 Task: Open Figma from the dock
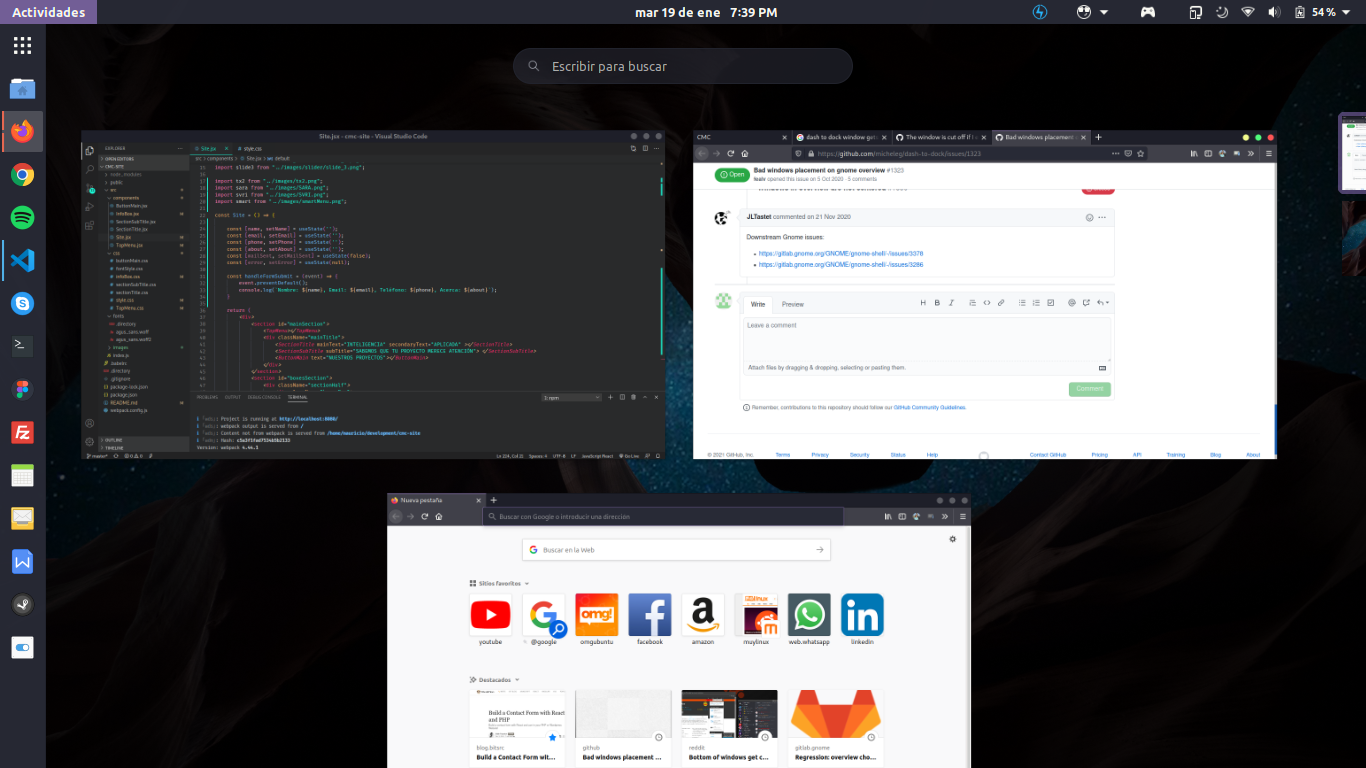point(22,389)
